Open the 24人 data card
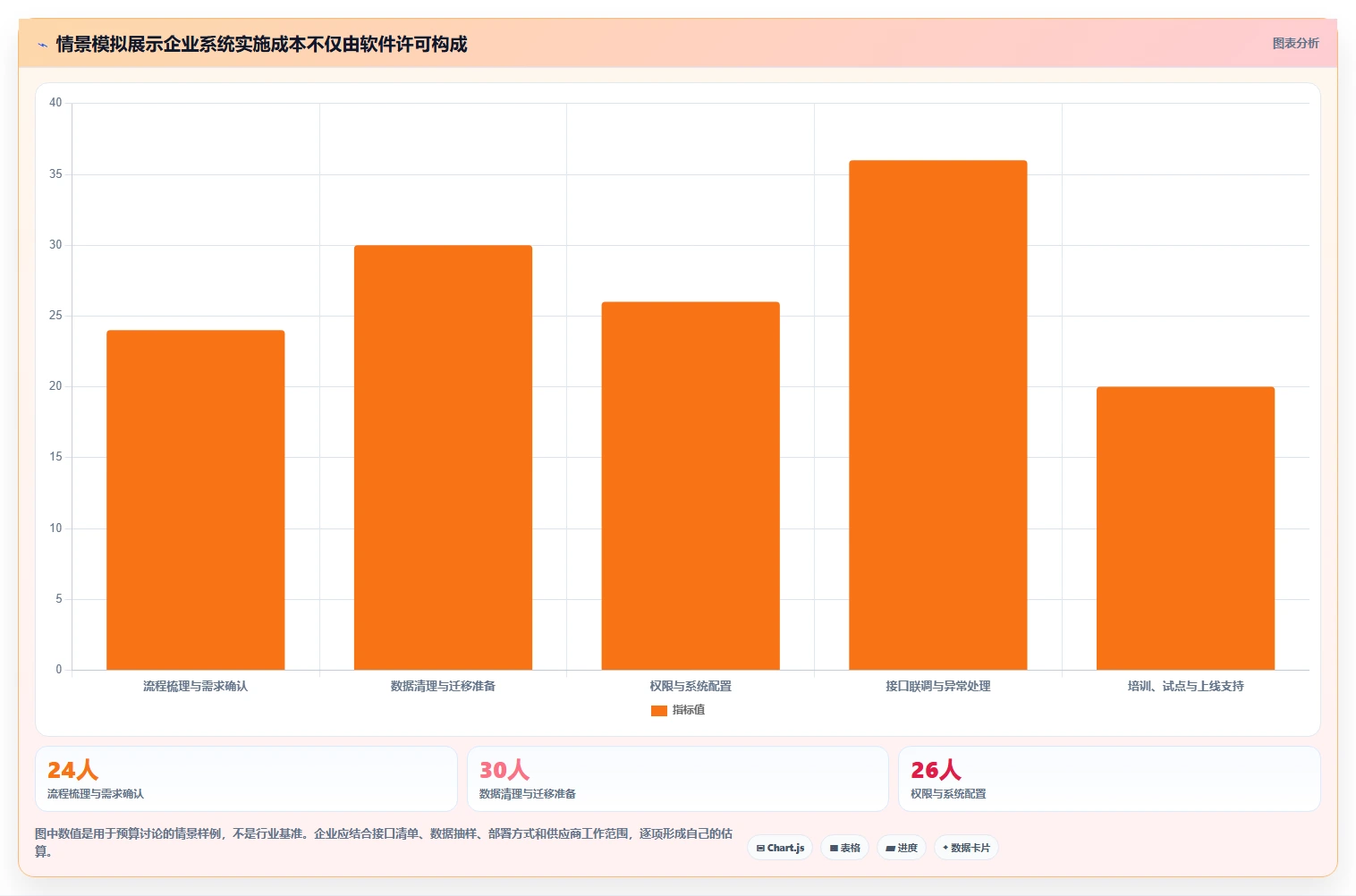The height and width of the screenshot is (896, 1356). (x=246, y=779)
